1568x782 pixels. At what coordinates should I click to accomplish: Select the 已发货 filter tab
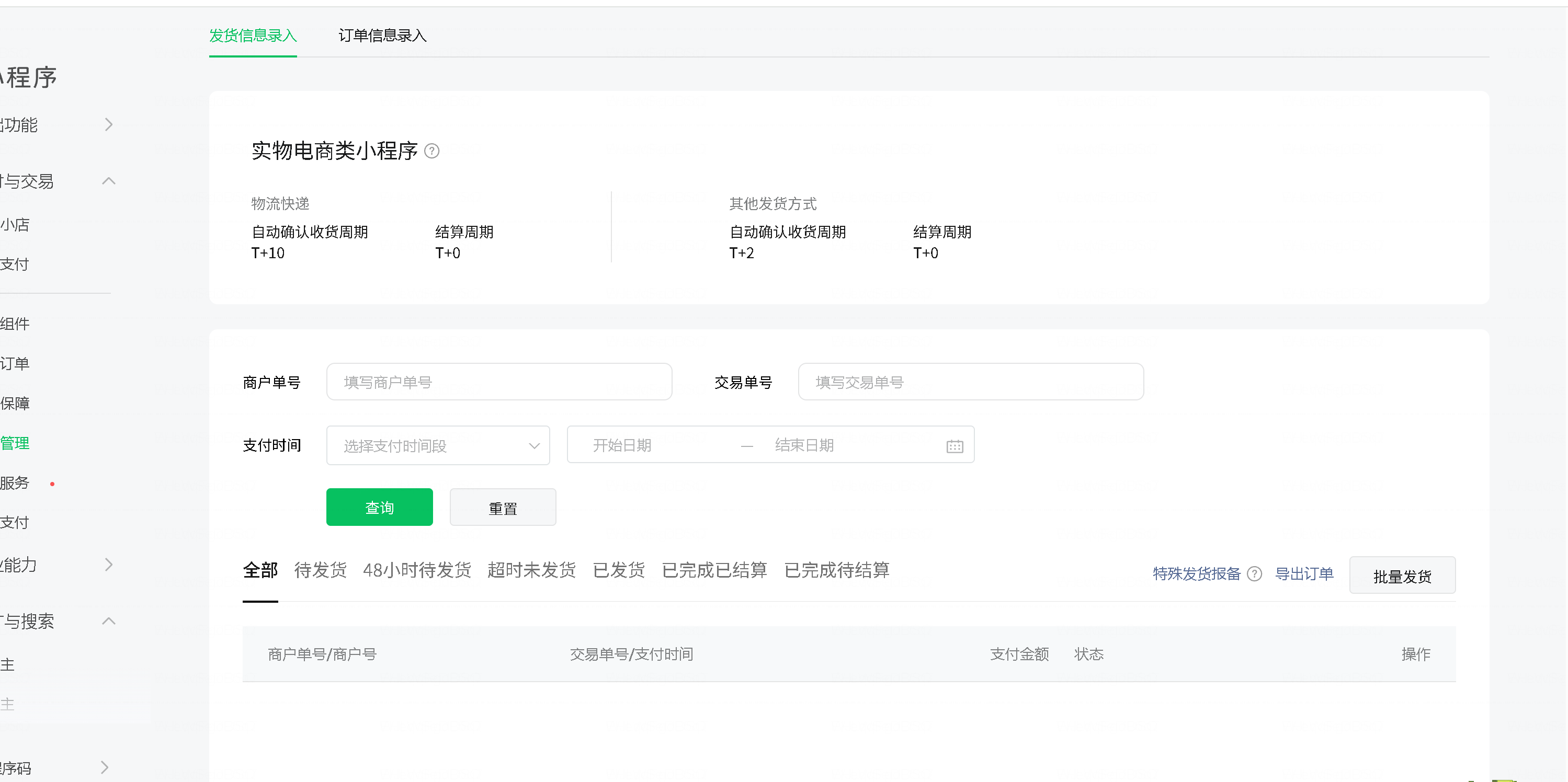[x=618, y=570]
